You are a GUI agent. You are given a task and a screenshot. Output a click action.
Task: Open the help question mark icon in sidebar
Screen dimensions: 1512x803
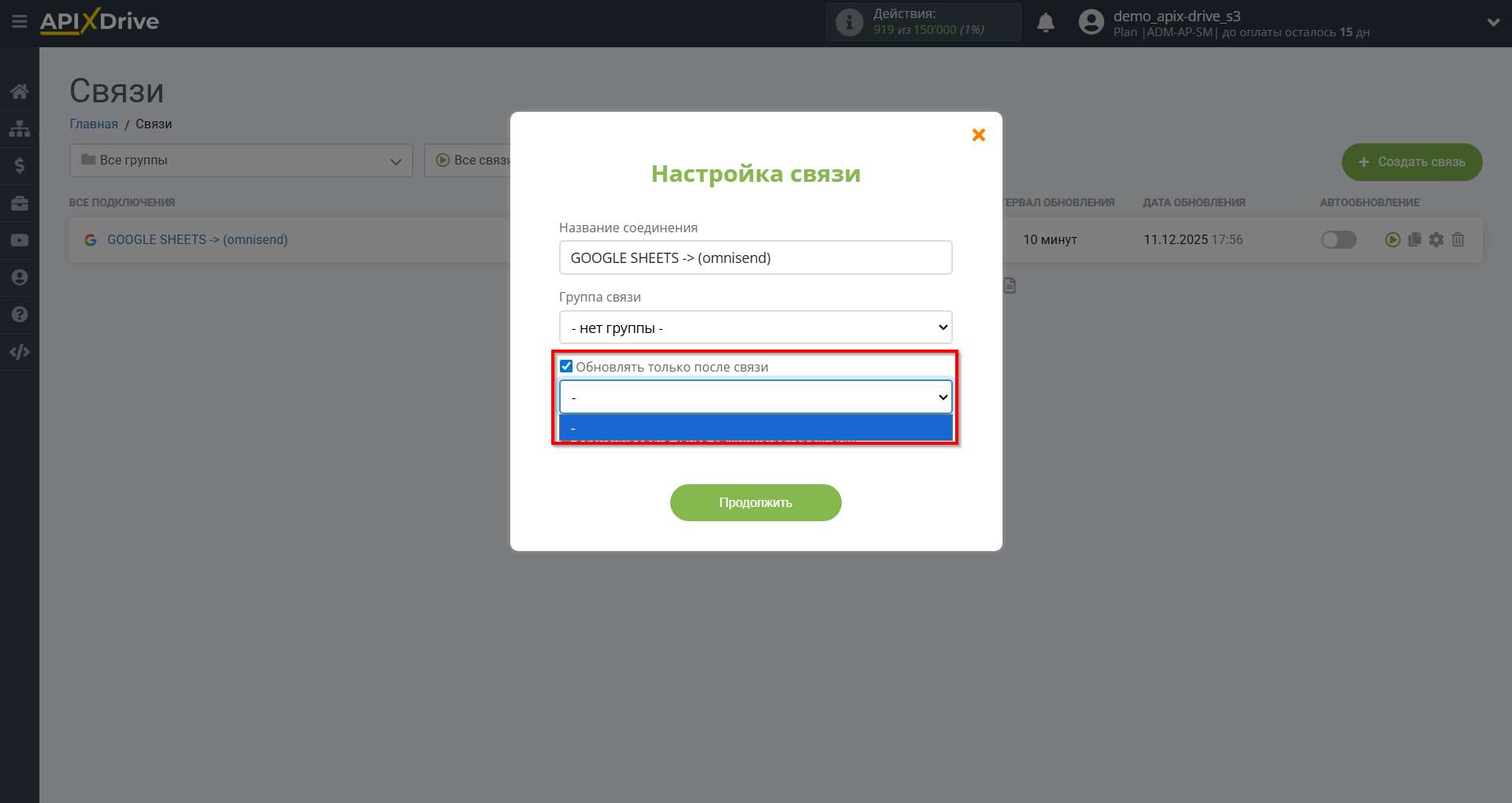[x=19, y=314]
